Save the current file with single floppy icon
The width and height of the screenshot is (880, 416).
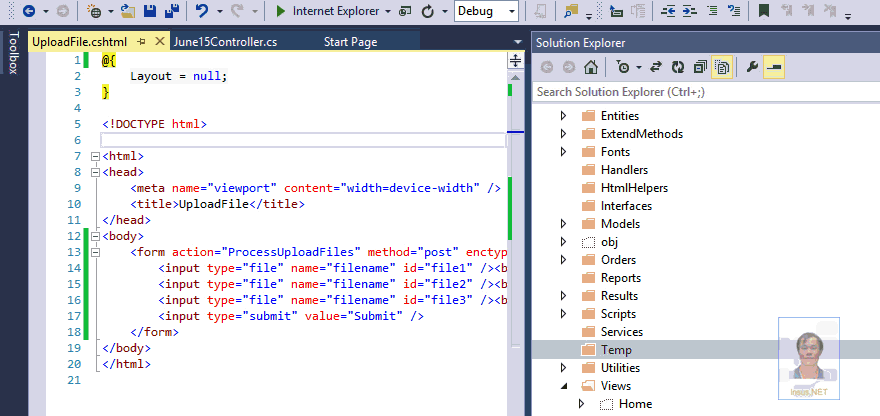150,11
